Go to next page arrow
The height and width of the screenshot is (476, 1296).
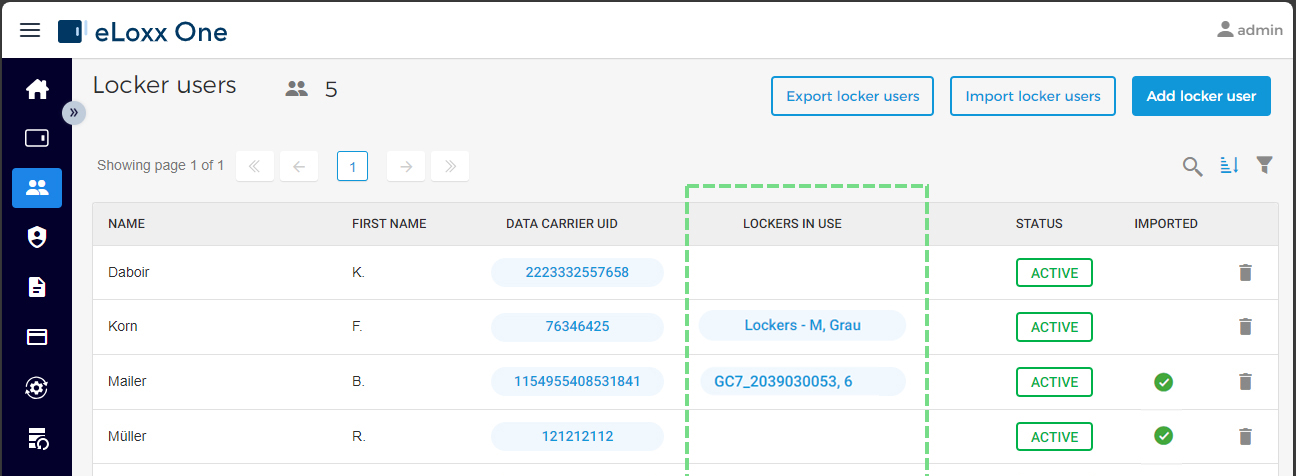pyautogui.click(x=406, y=166)
